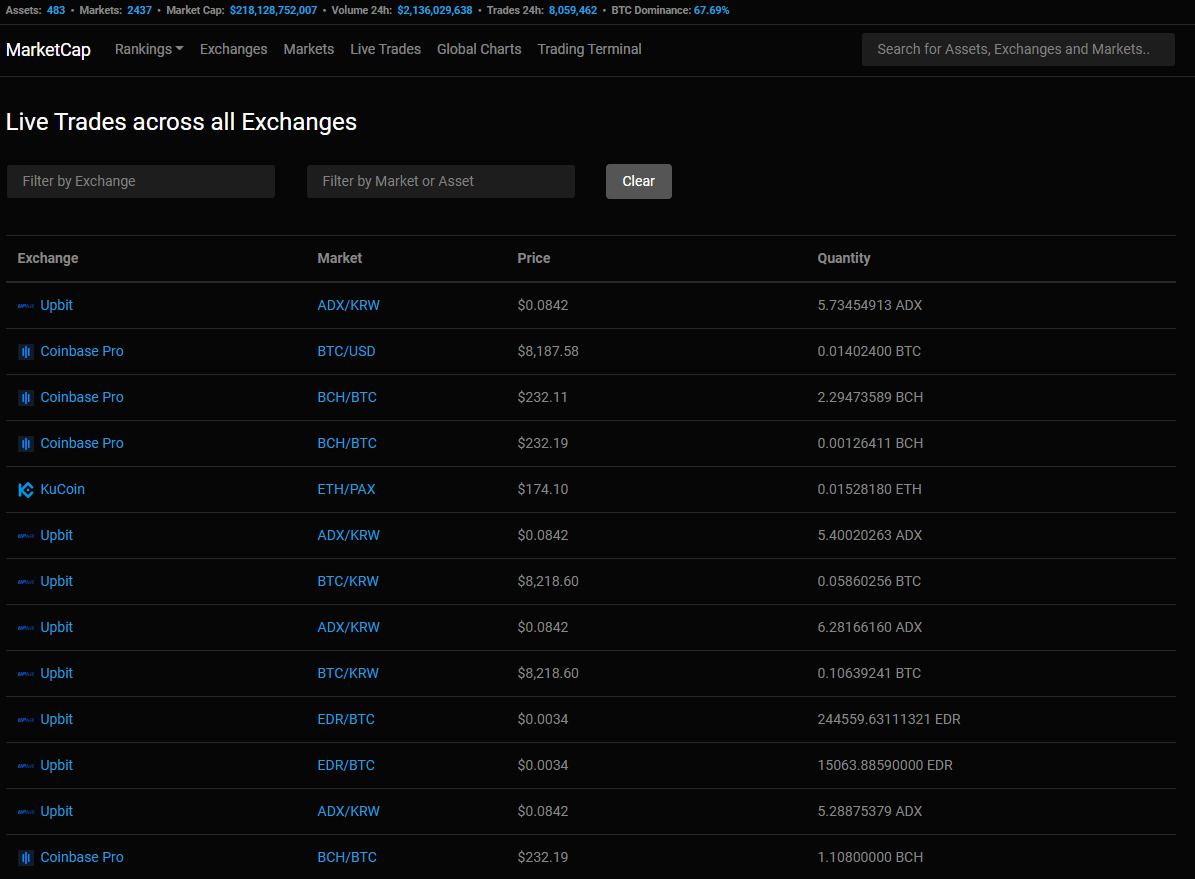Open BCH/BTC market in 1.10800000 BCH row
Screen dimensions: 1195x879
[x=347, y=857]
